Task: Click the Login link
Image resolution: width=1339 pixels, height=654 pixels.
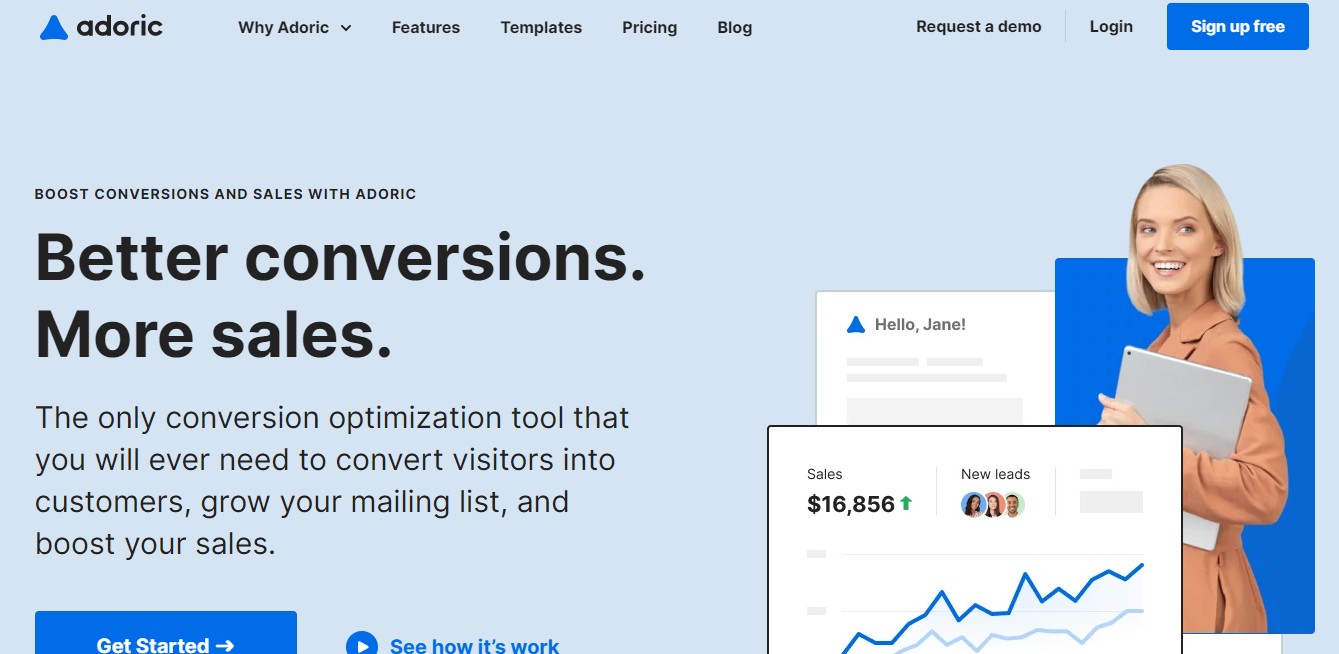Action: pyautogui.click(x=1110, y=27)
